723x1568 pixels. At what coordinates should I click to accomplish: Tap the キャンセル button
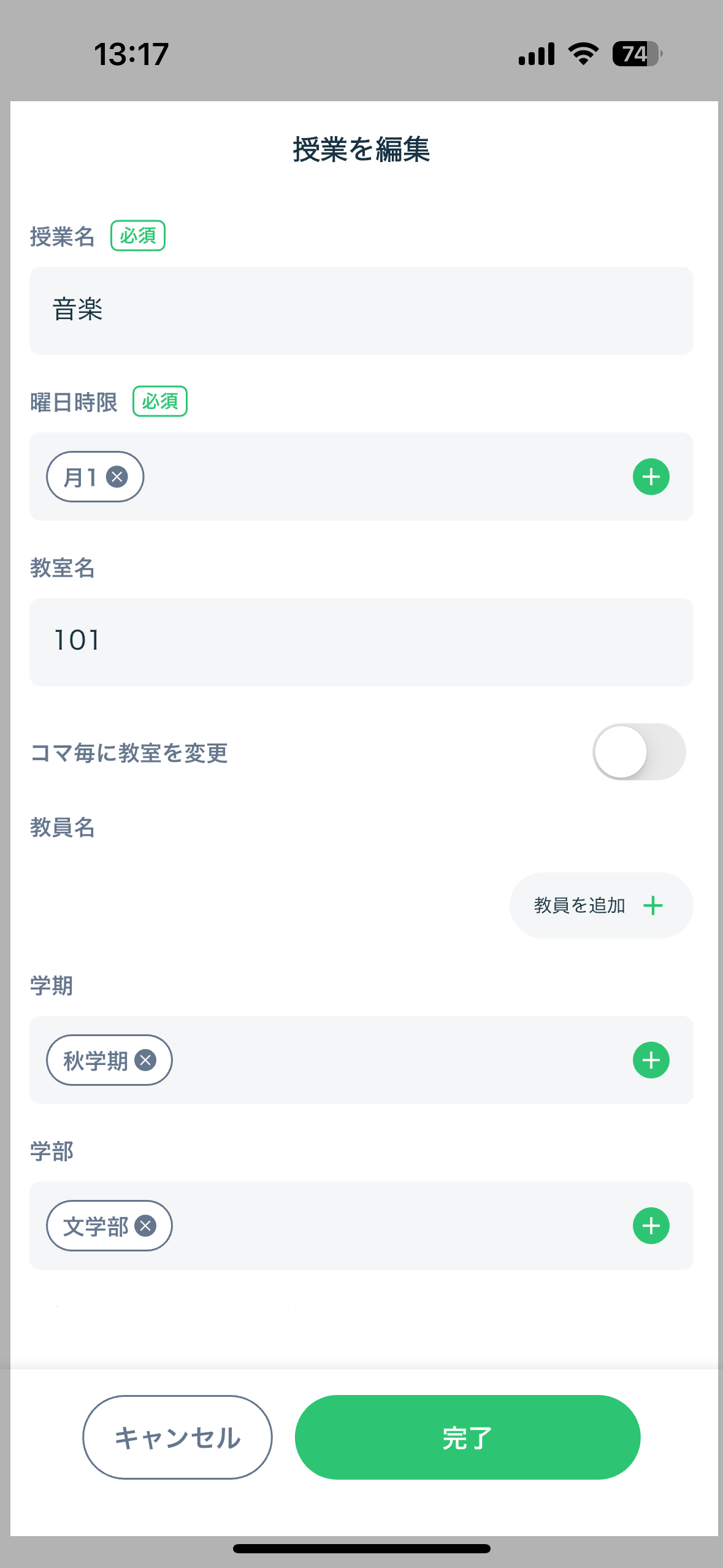coord(177,1437)
